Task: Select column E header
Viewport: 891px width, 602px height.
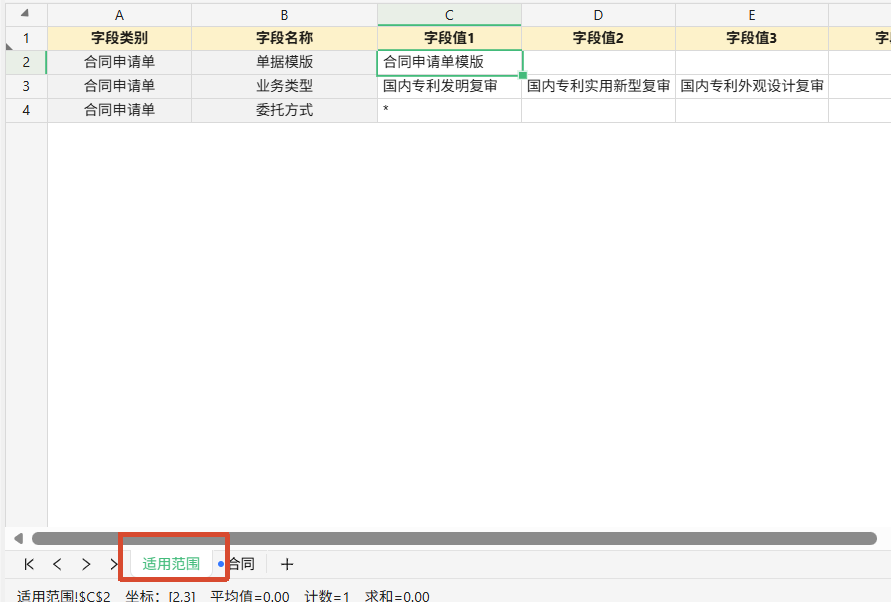Action: pos(752,15)
